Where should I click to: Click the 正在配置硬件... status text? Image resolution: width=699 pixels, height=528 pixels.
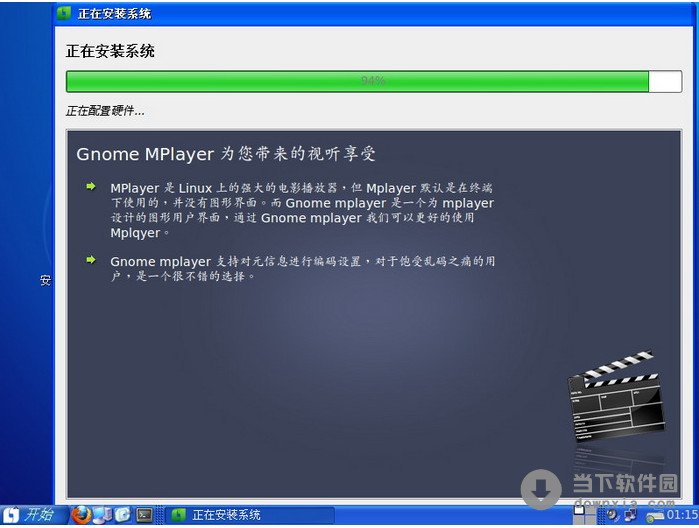click(x=105, y=111)
